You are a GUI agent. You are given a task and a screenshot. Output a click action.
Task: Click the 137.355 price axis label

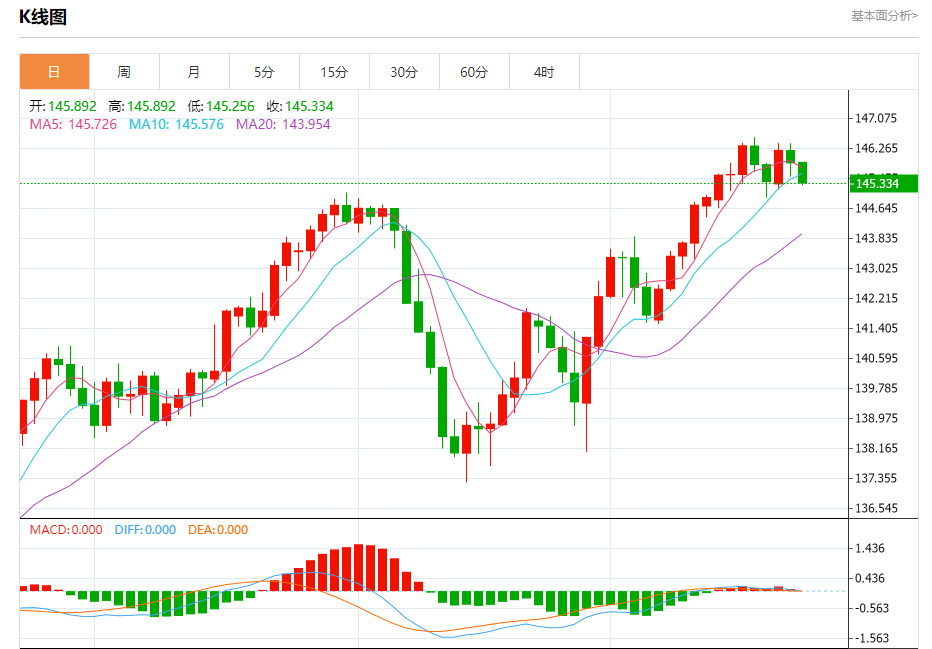click(x=876, y=478)
